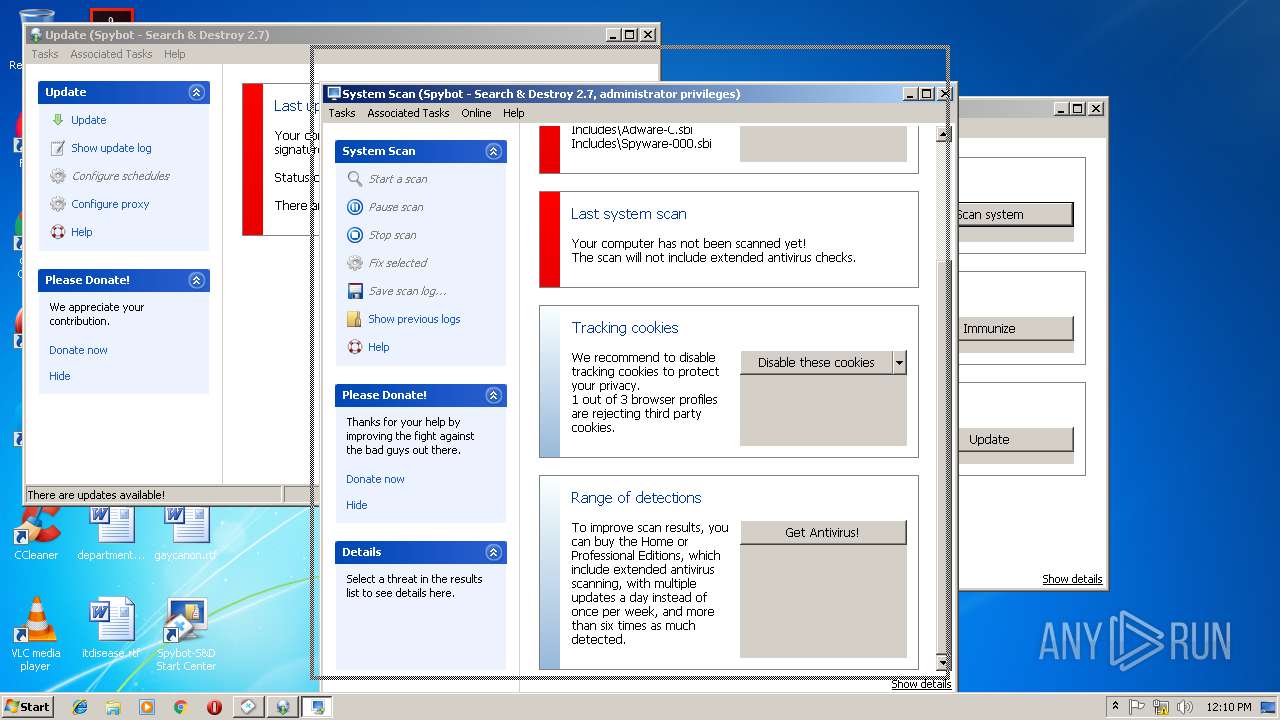Open Help menu in the Update window
The image size is (1280, 720).
pyautogui.click(x=175, y=54)
